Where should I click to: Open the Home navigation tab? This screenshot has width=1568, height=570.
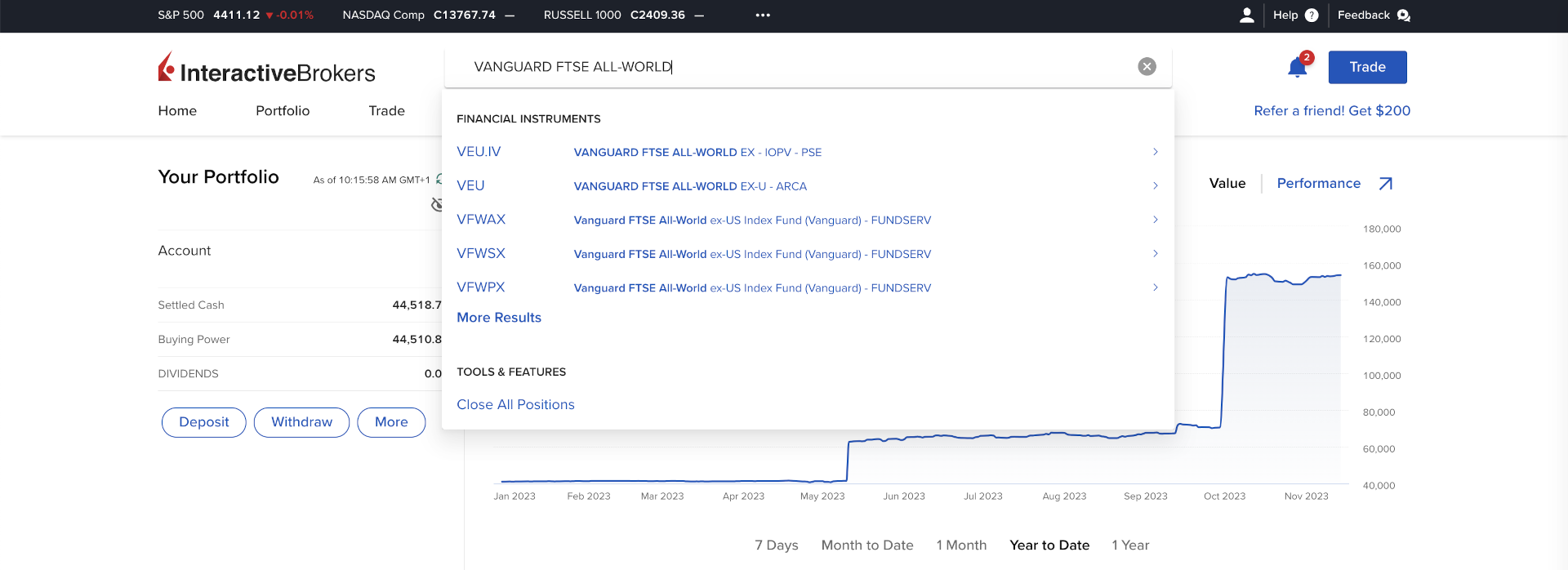coord(177,111)
